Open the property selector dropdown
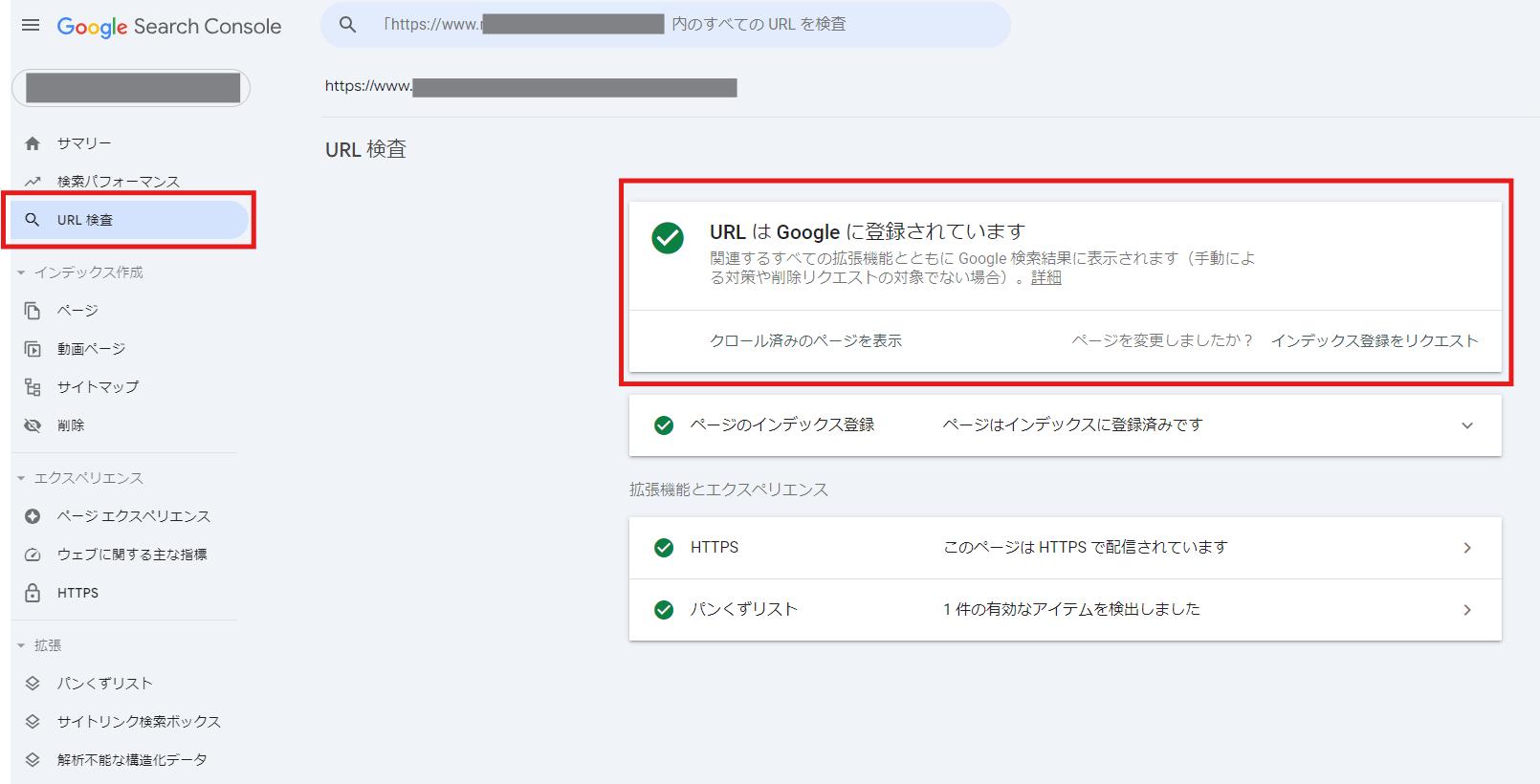Screen dimensions: 1540x784 (131, 88)
